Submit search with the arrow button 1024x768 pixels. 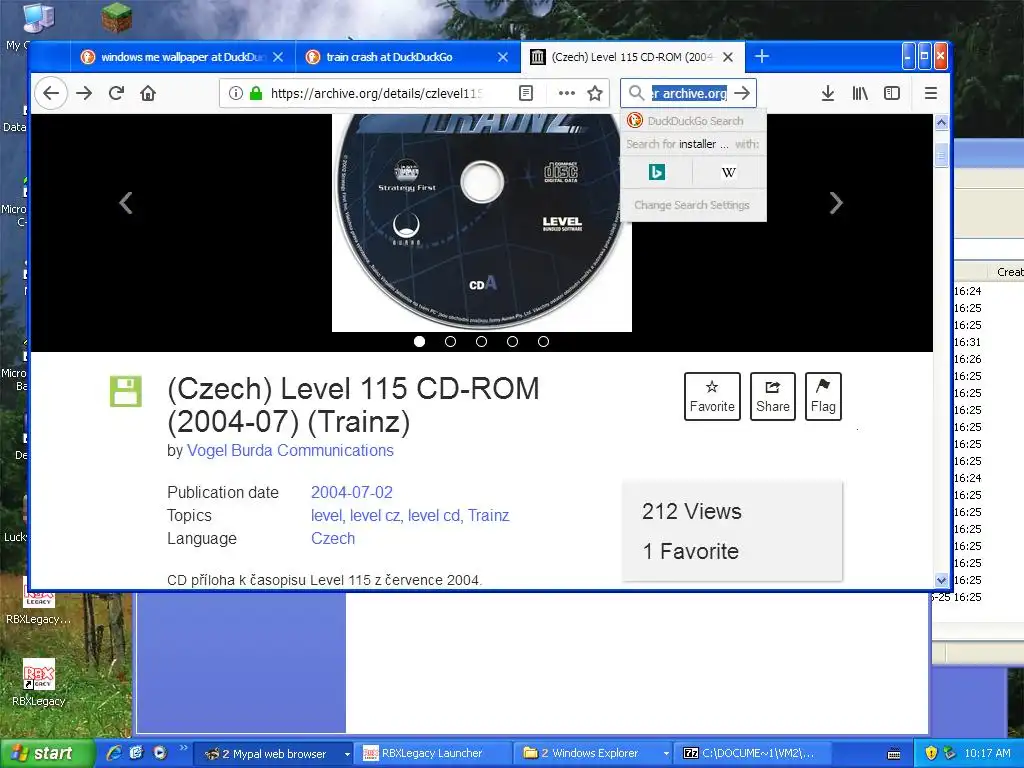[742, 93]
